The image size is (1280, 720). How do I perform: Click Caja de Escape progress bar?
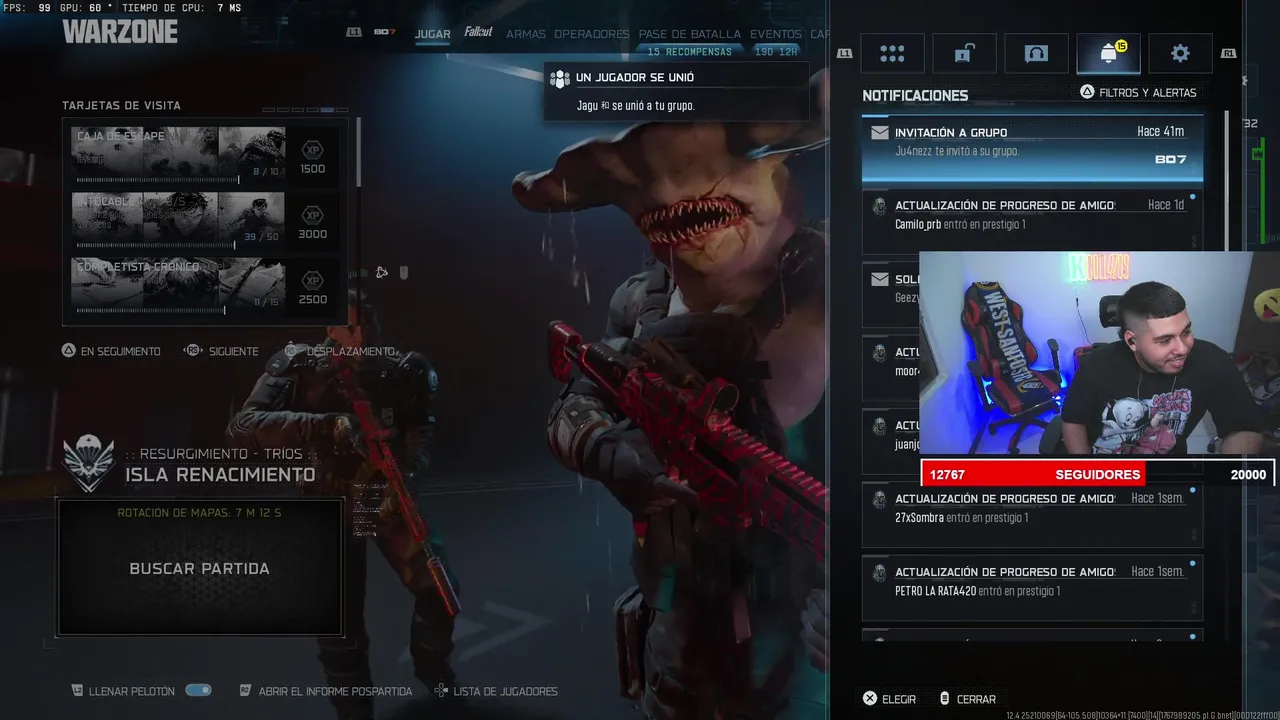pyautogui.click(x=158, y=180)
